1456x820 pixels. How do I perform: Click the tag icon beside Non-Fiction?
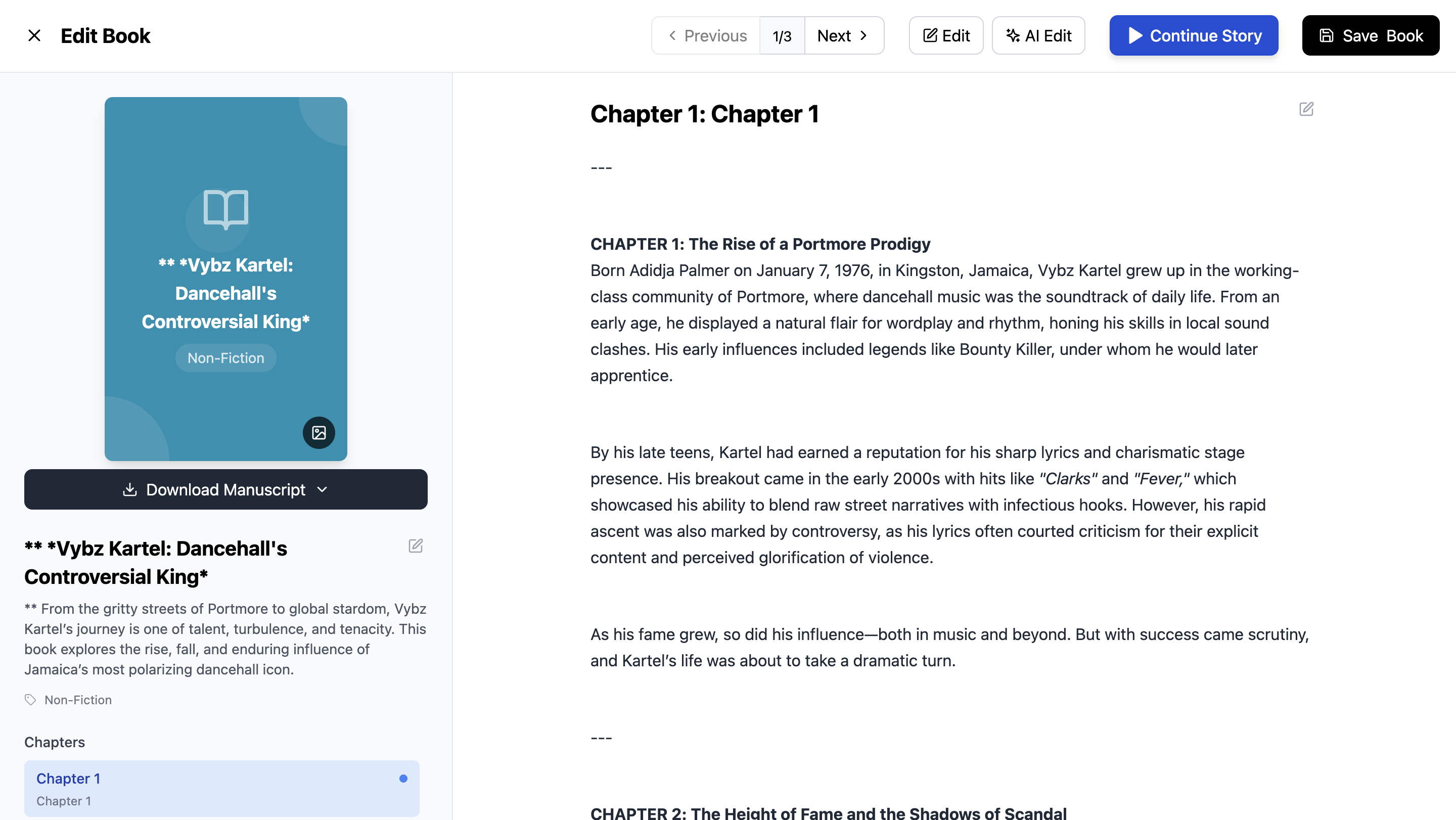30,700
